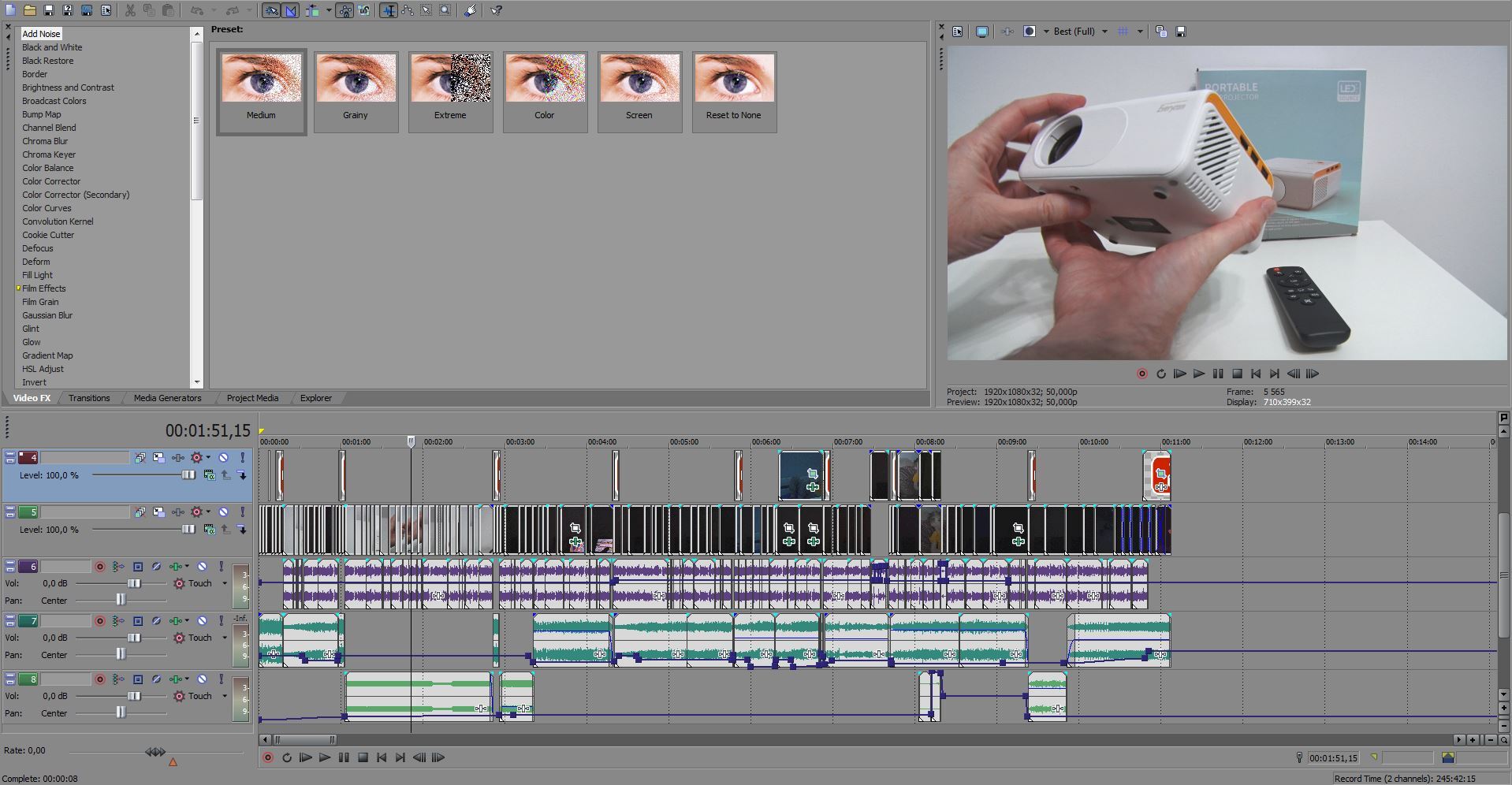The height and width of the screenshot is (785, 1512).
Task: Solo video track 5
Action: pyautogui.click(x=243, y=512)
